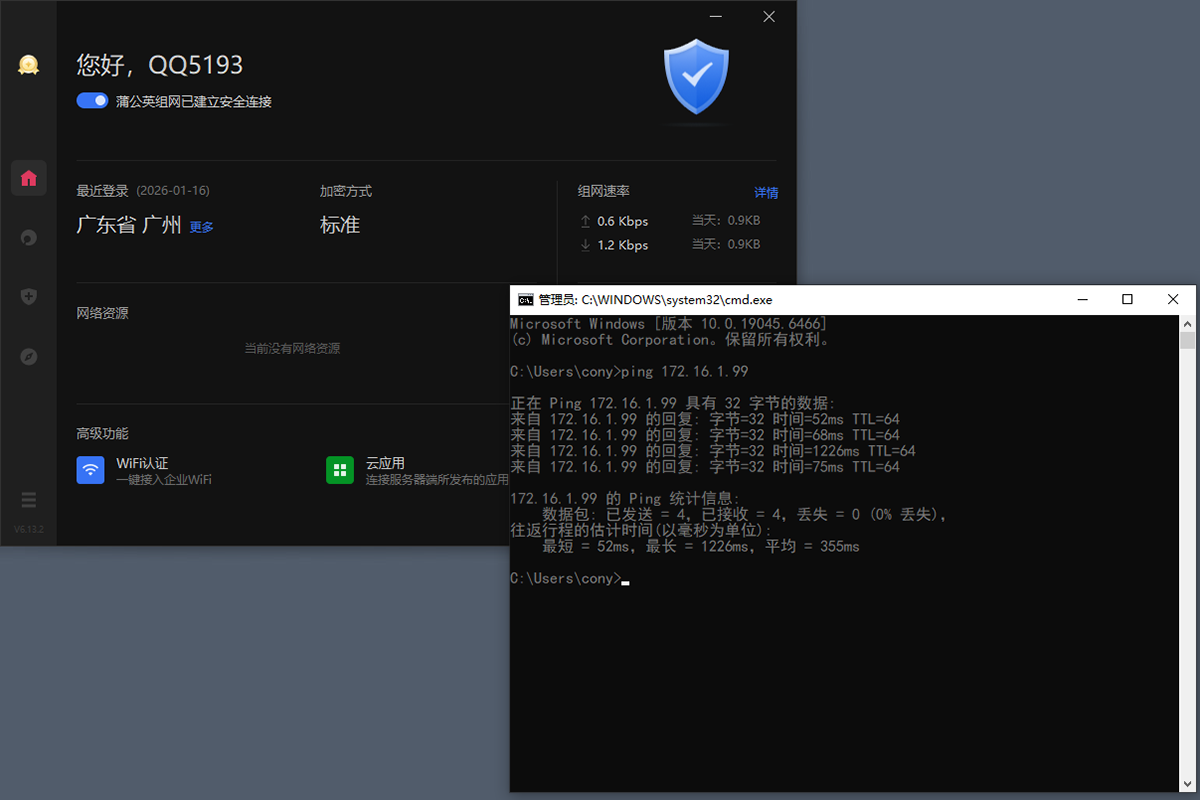Image resolution: width=1200 pixels, height=800 pixels.
Task: Click the gold membership badge icon in sidebar
Action: 28,66
